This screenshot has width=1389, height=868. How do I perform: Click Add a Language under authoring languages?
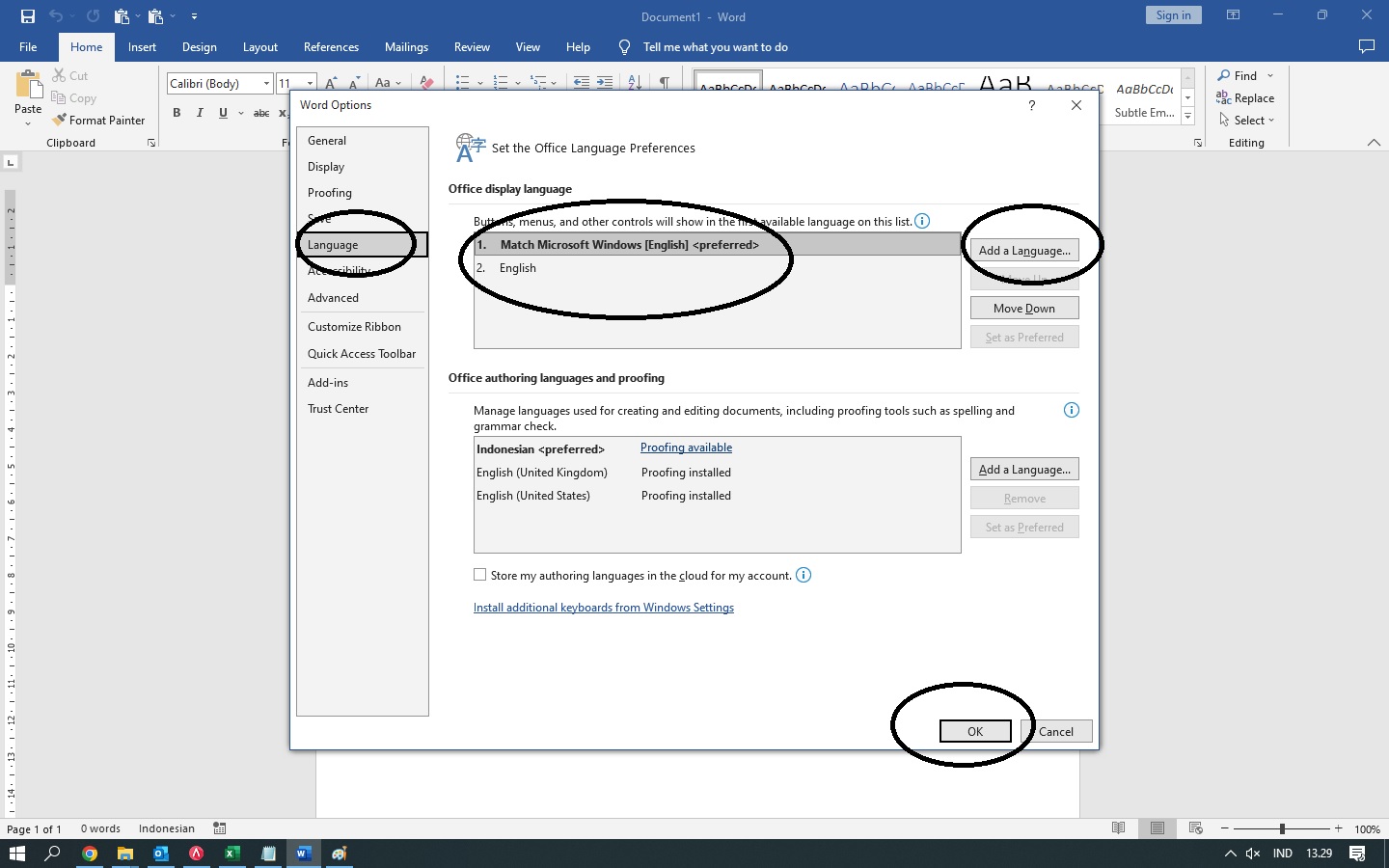1024,470
